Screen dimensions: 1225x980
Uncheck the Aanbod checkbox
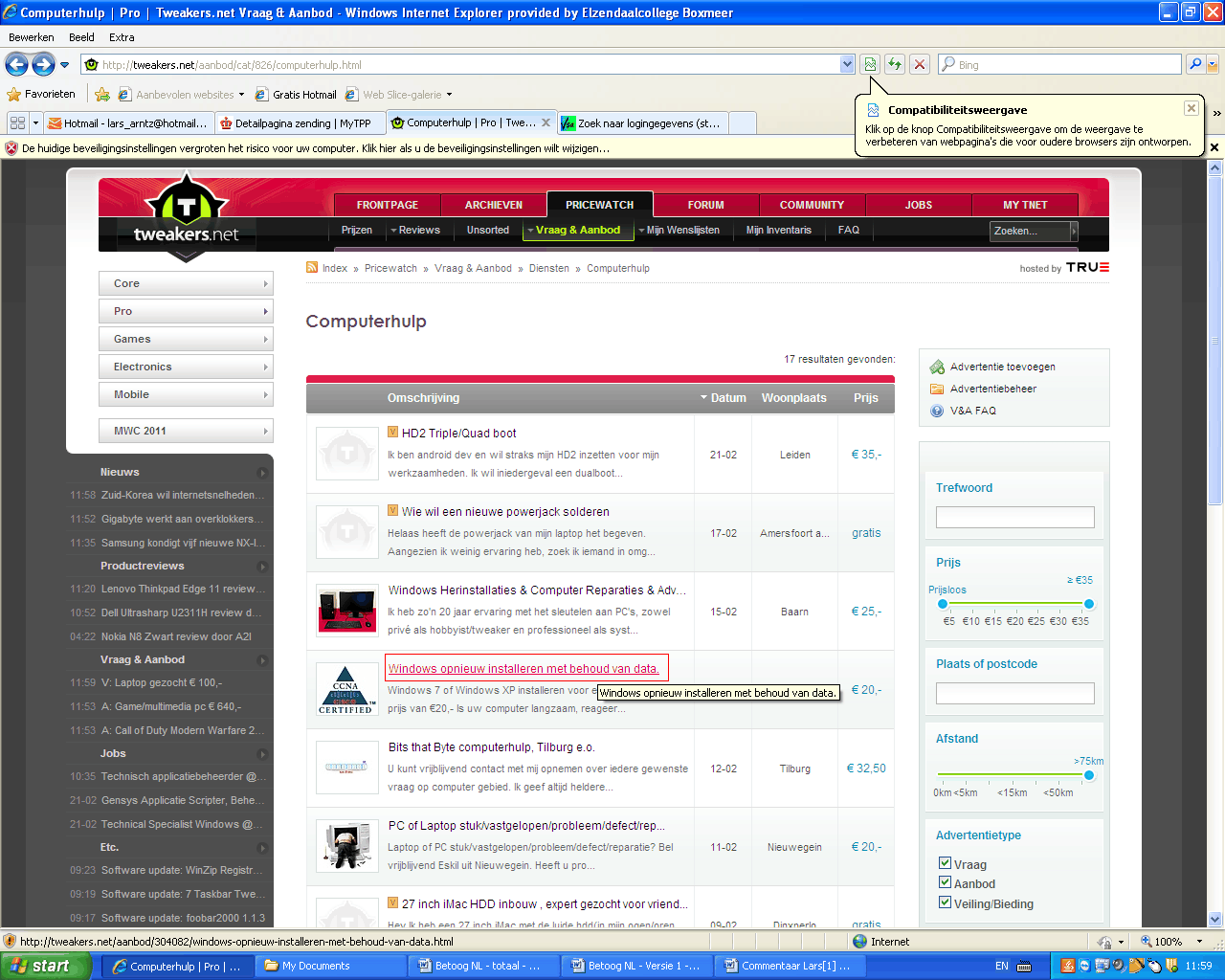[x=946, y=882]
